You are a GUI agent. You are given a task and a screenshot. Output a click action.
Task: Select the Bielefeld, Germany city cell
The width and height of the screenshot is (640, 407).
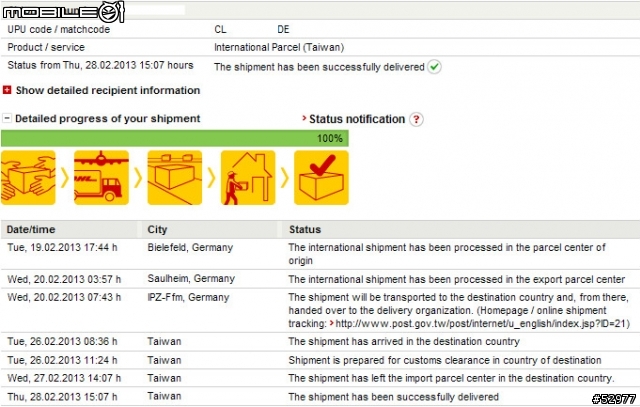coord(190,247)
